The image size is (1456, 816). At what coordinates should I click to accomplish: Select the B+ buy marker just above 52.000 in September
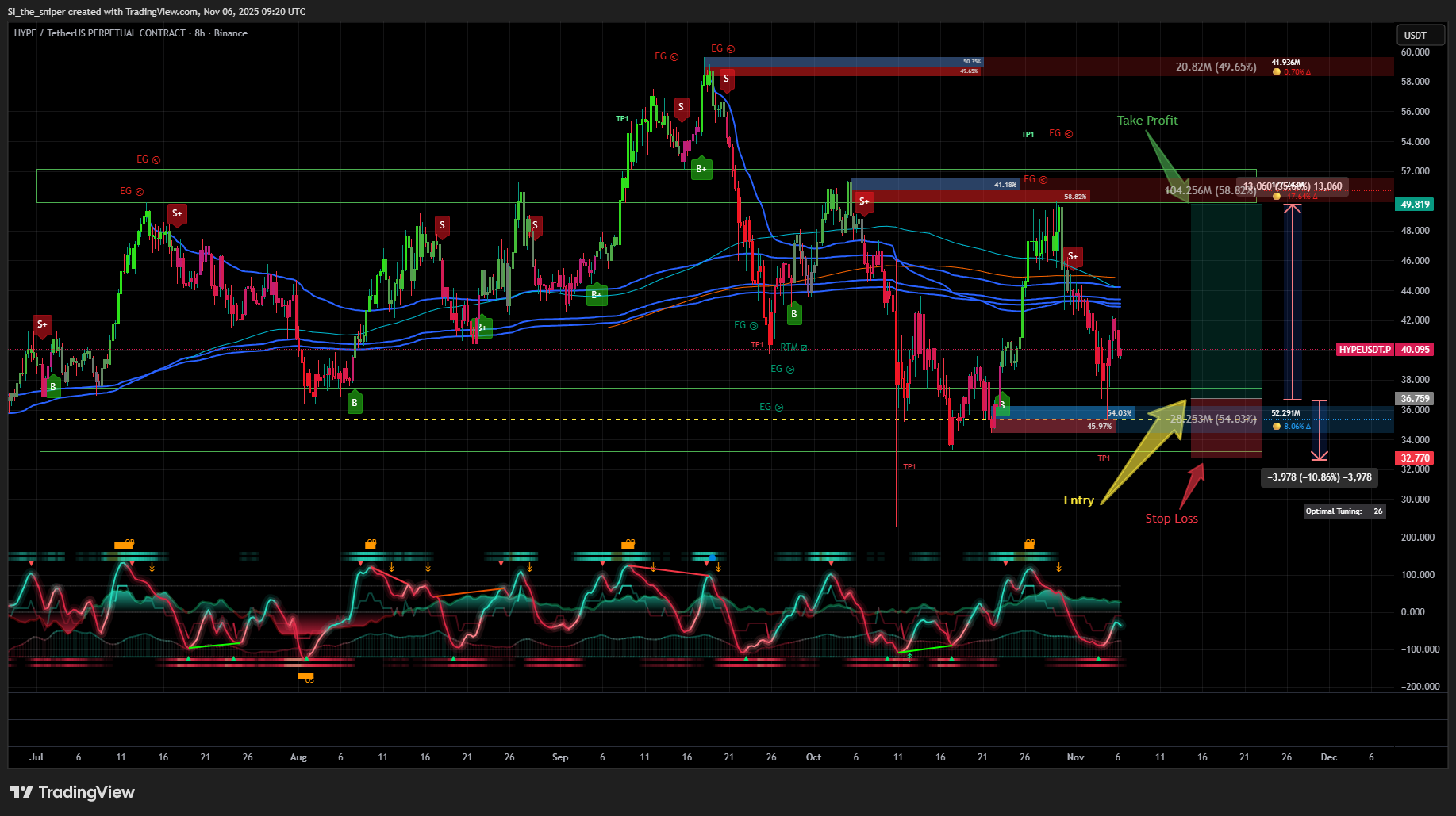click(701, 168)
